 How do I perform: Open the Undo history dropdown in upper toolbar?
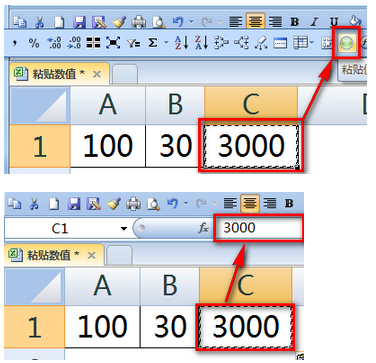coord(191,22)
